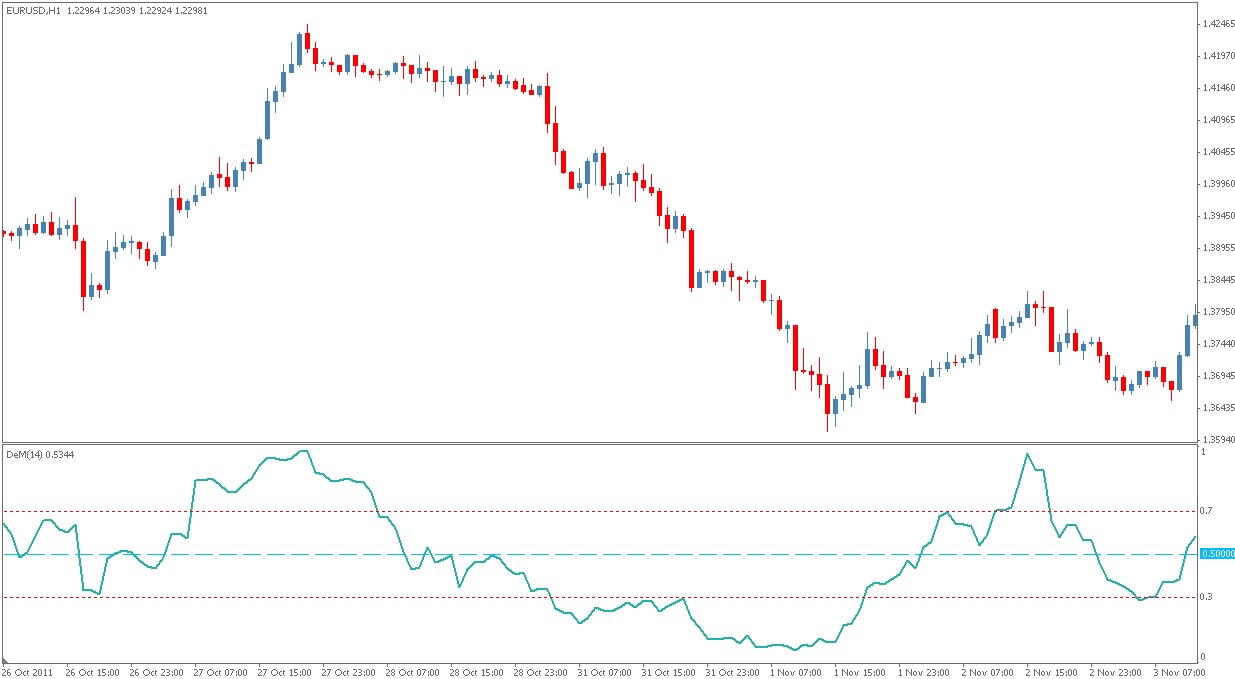Click price label 1.40455 on price axis
This screenshot has height=679, width=1235.
click(1219, 152)
